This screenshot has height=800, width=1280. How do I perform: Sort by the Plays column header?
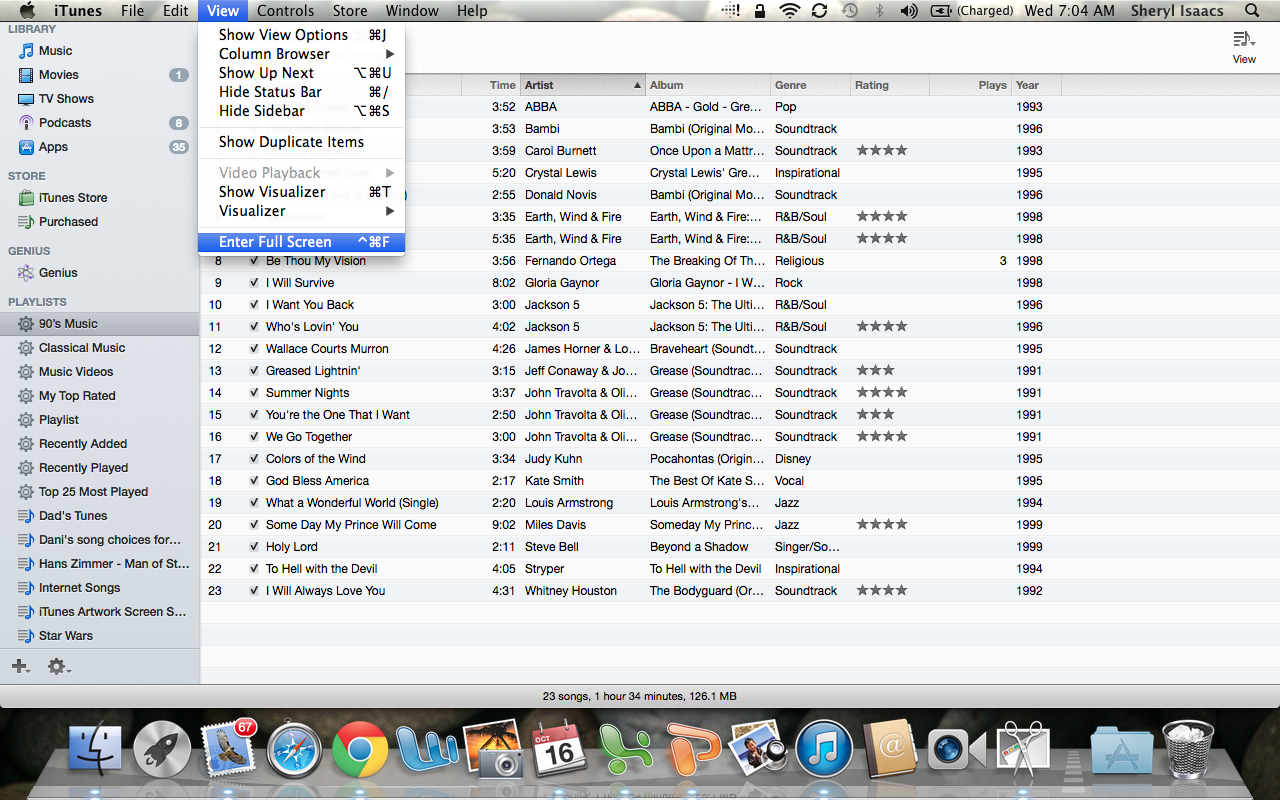point(970,86)
